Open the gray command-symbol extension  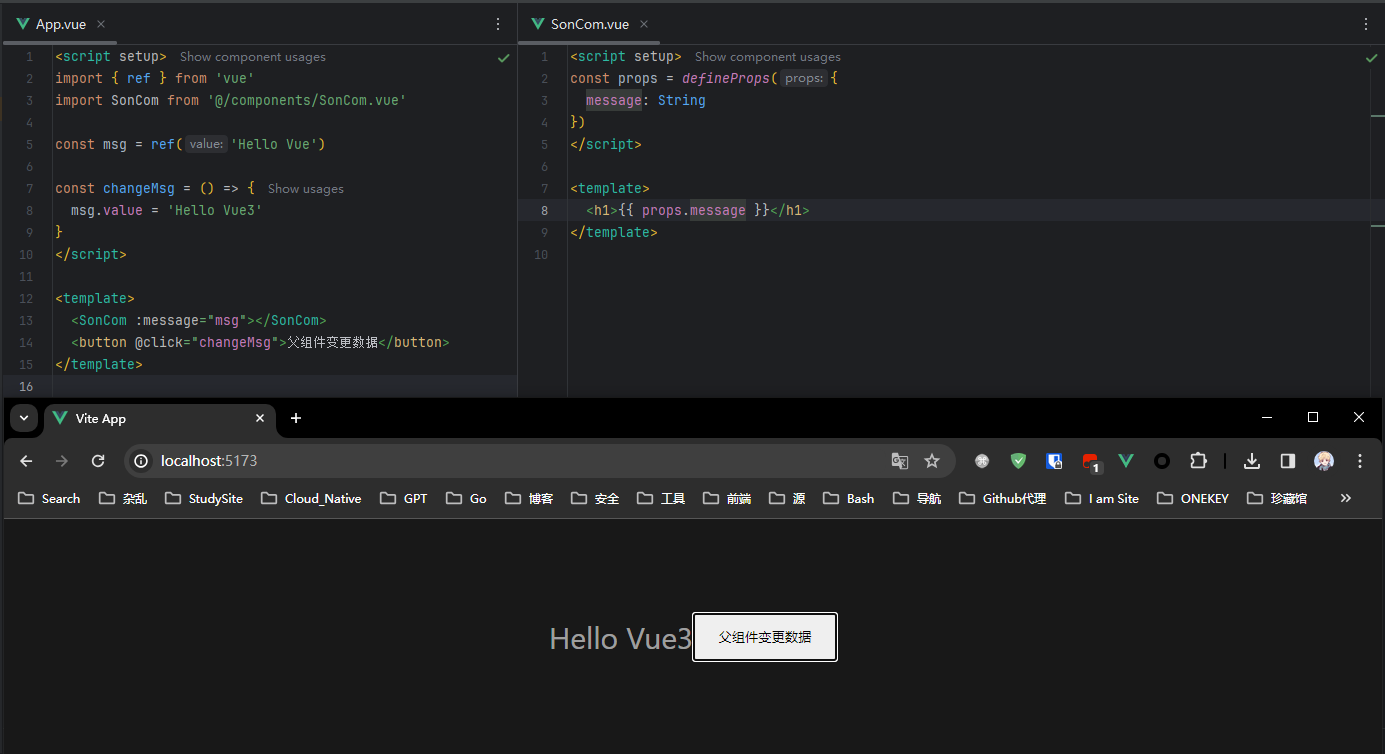[982, 461]
